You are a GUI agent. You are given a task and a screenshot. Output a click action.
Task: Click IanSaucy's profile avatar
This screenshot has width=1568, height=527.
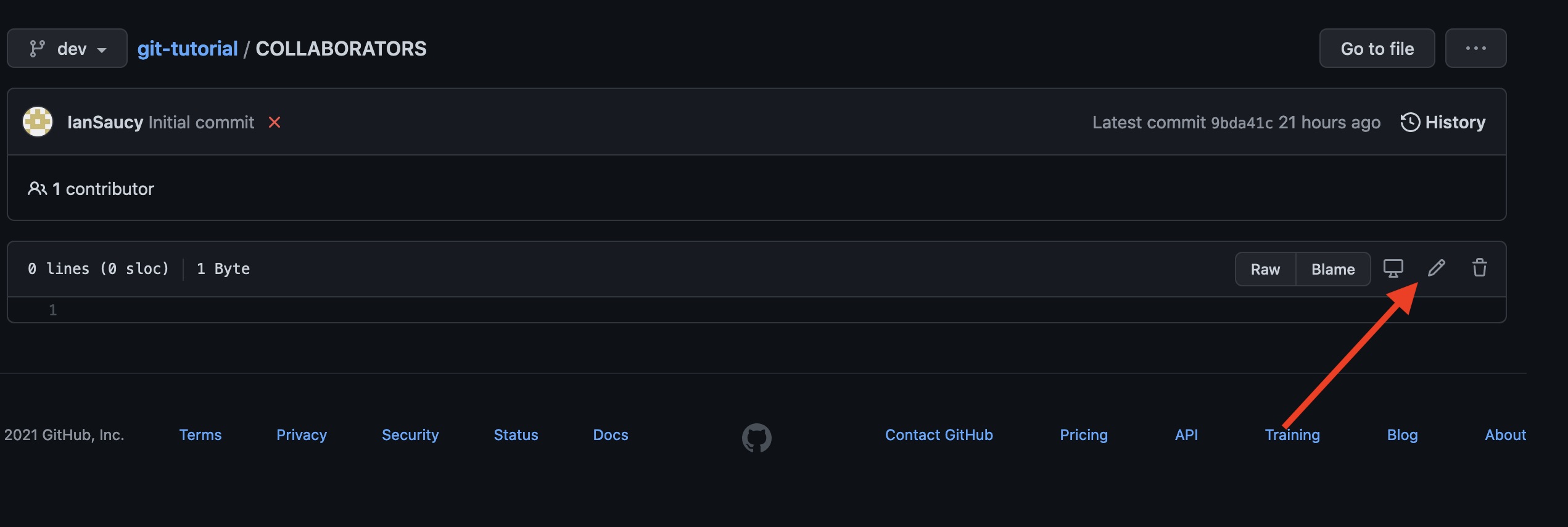pyautogui.click(x=37, y=122)
